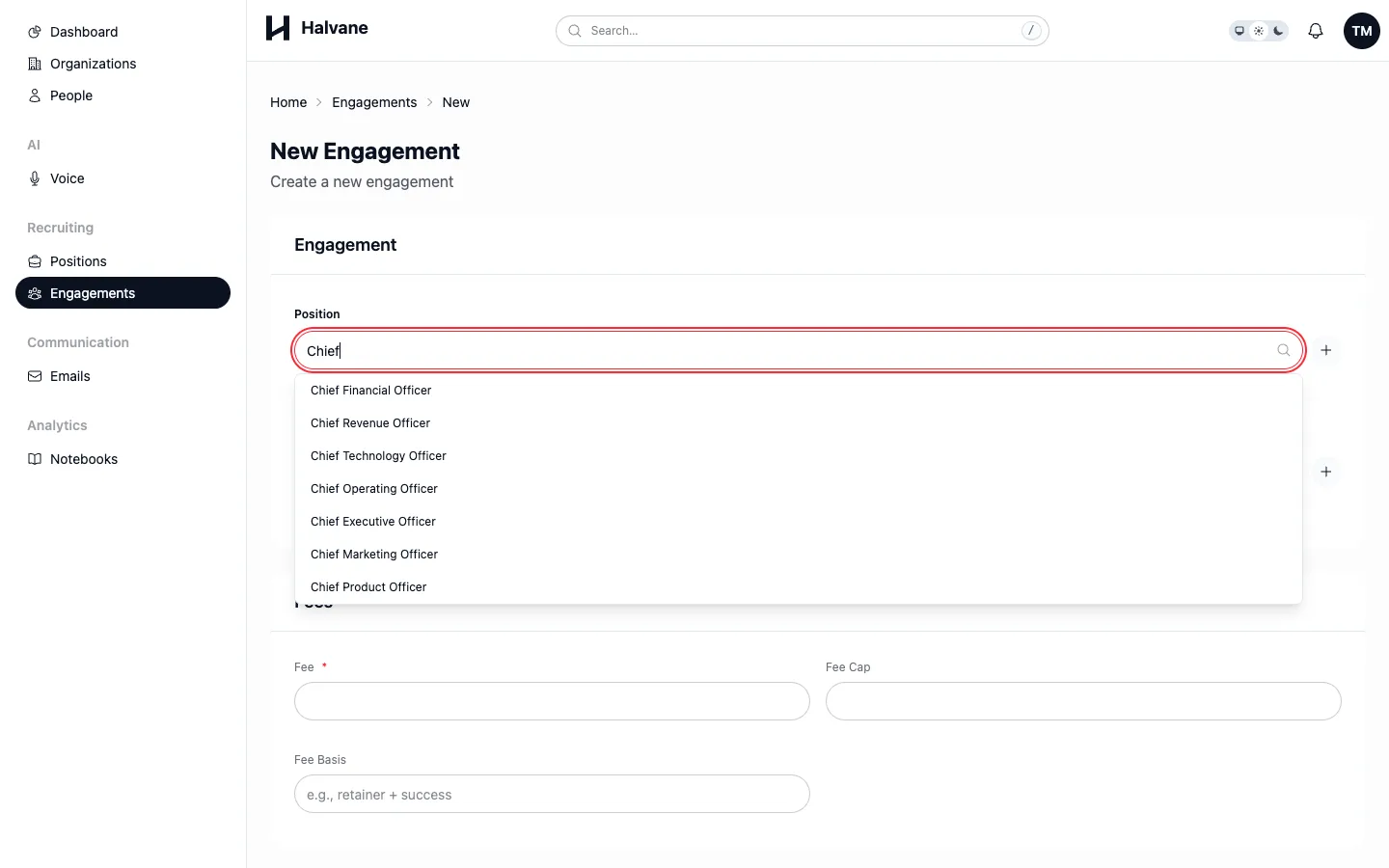Switch to system theme with the monitor icon
1389x868 pixels.
coord(1239,31)
